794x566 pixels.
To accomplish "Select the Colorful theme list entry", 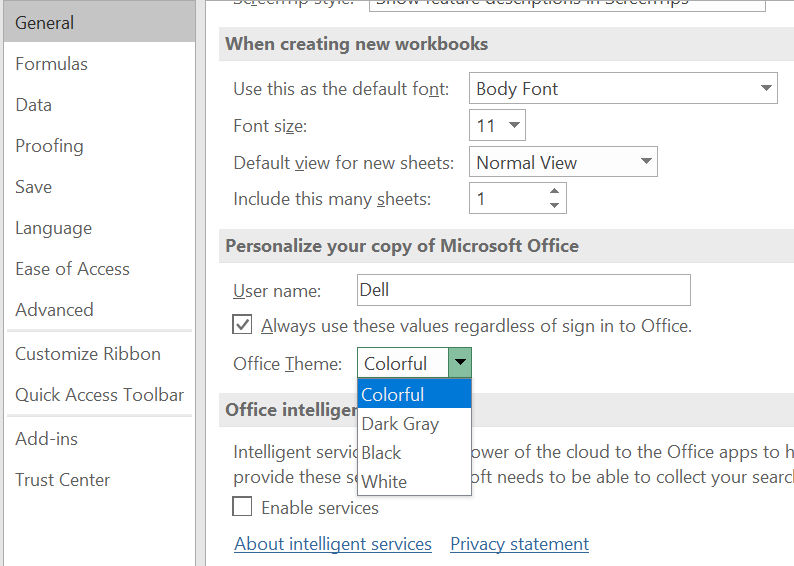I will tap(393, 395).
